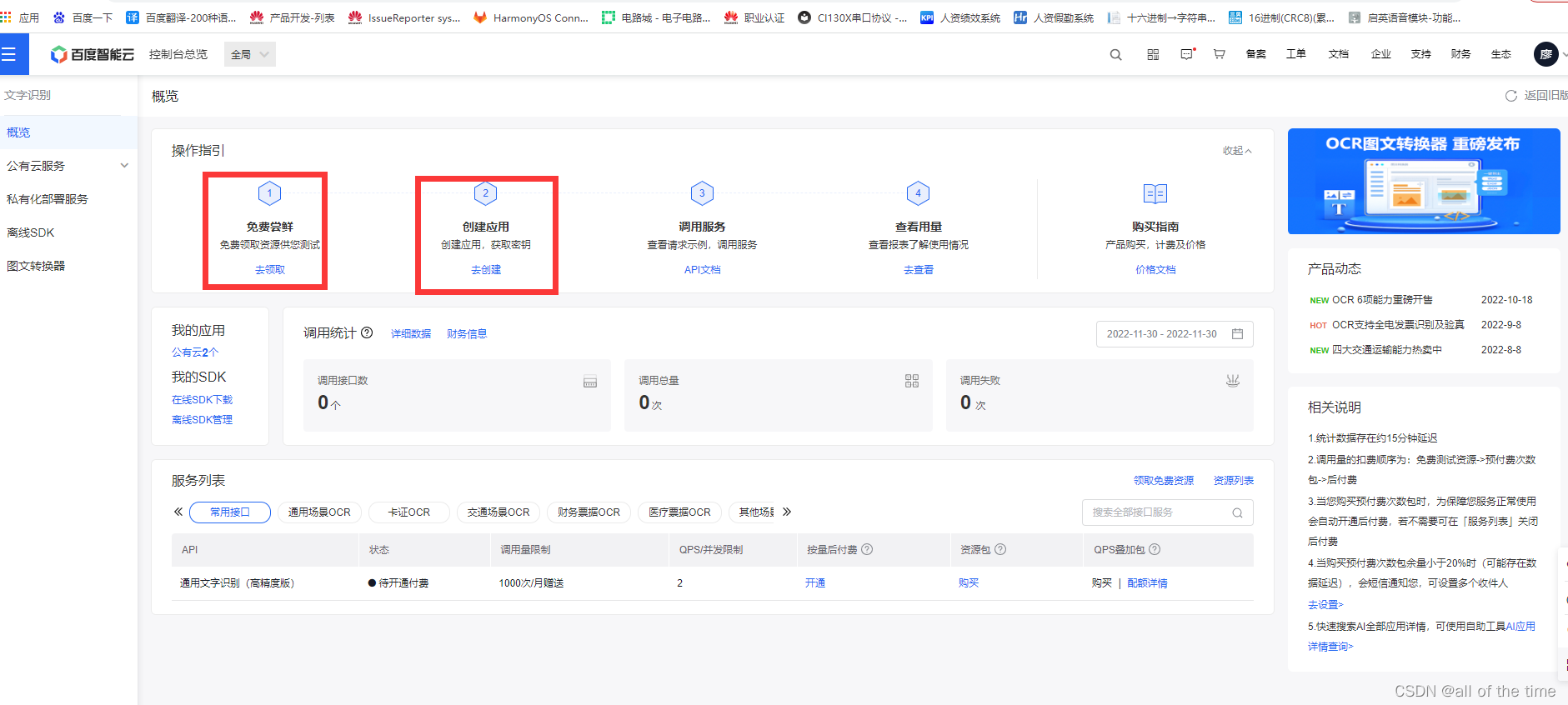Move the service tabs left with the double arrow

(178, 512)
